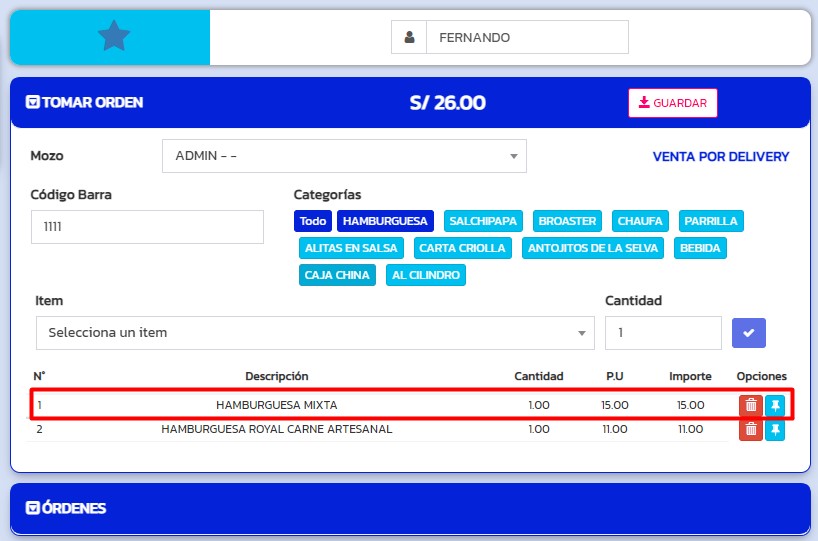
Task: Select the HAMBURGUESA category
Action: tap(385, 221)
